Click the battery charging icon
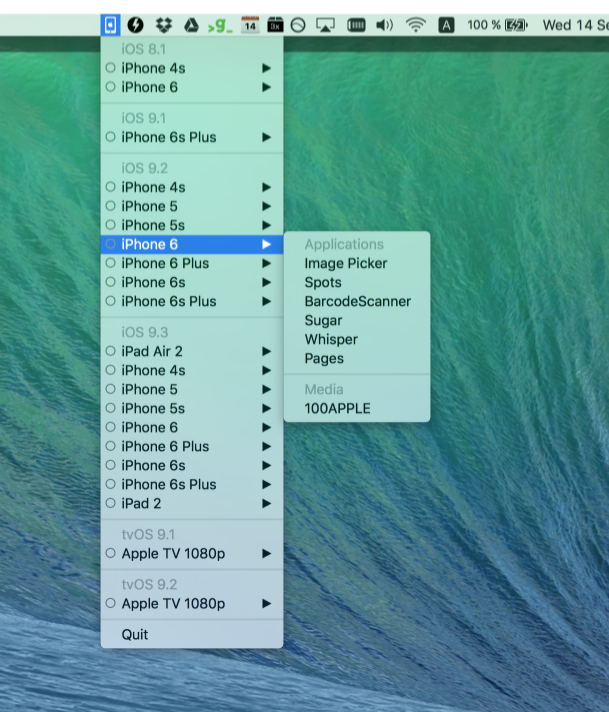This screenshot has width=609, height=712. [516, 25]
